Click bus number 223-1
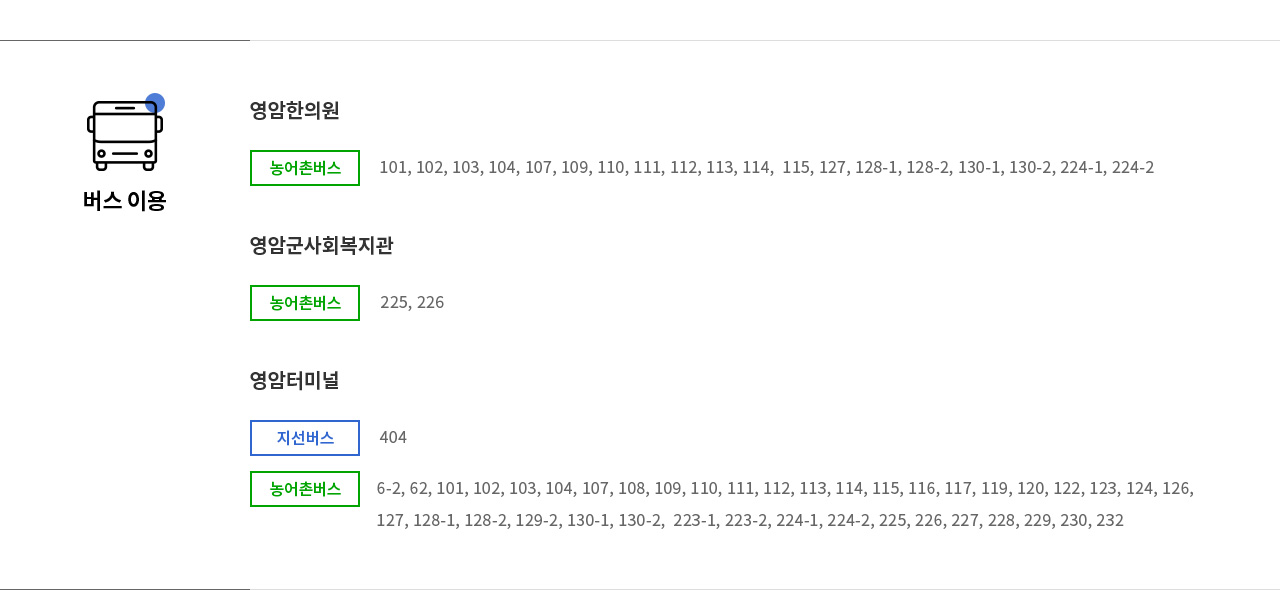 pyautogui.click(x=695, y=521)
